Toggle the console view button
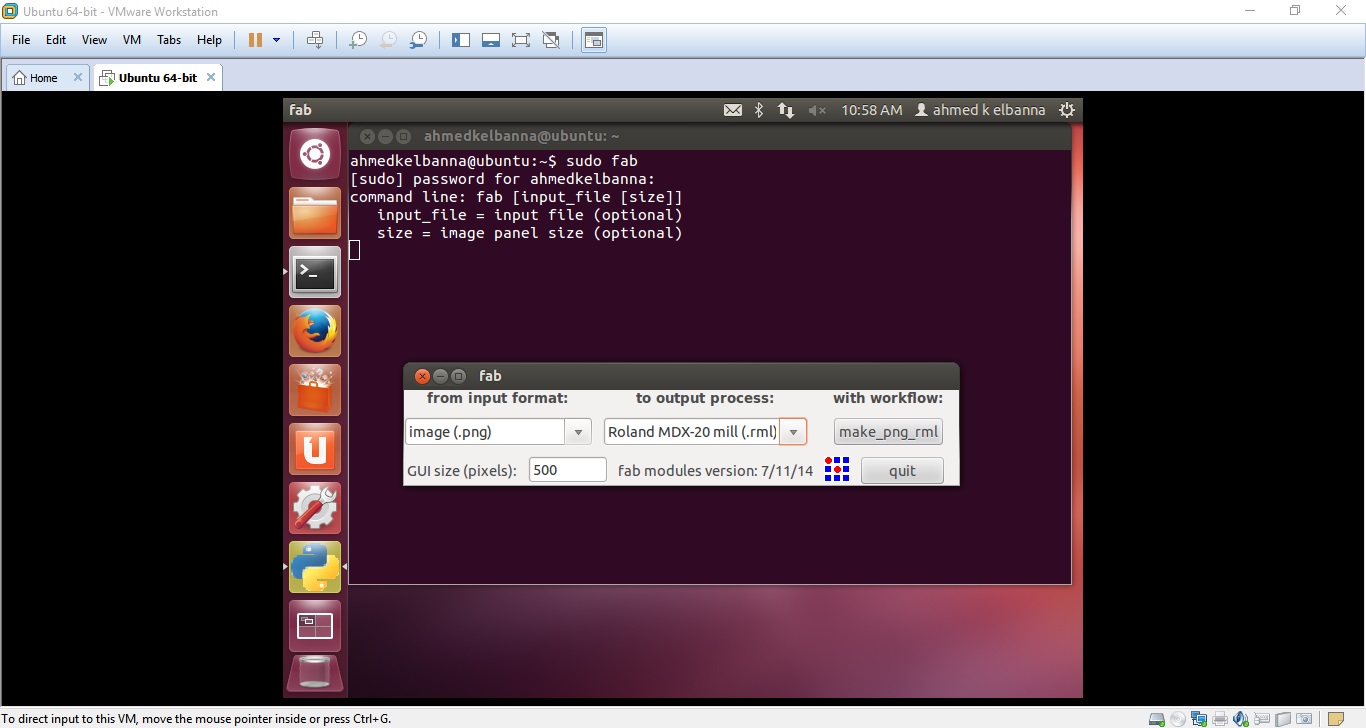 tap(594, 40)
